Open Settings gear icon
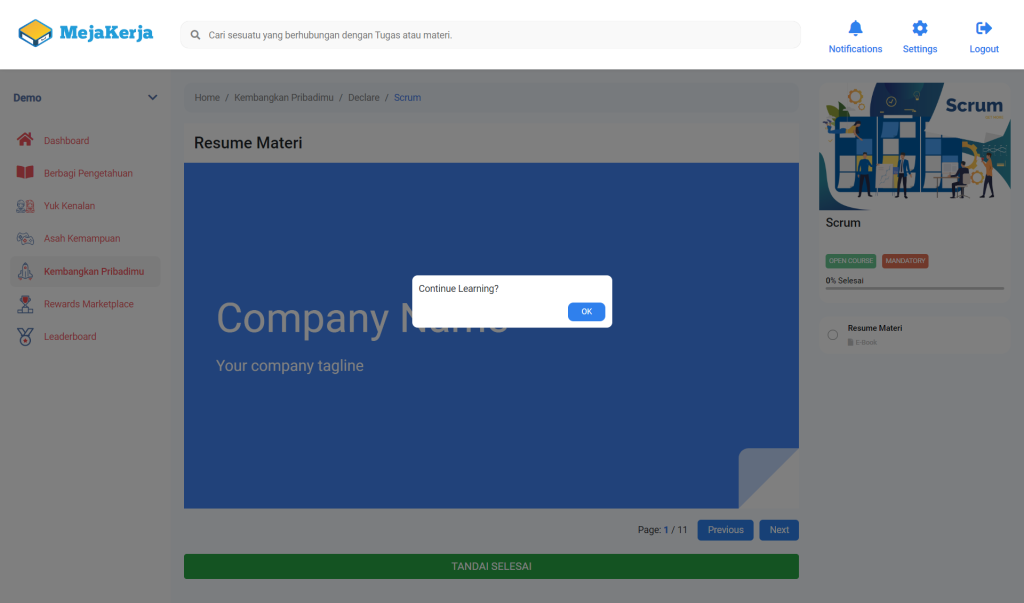The height and width of the screenshot is (603, 1024). pos(919,28)
